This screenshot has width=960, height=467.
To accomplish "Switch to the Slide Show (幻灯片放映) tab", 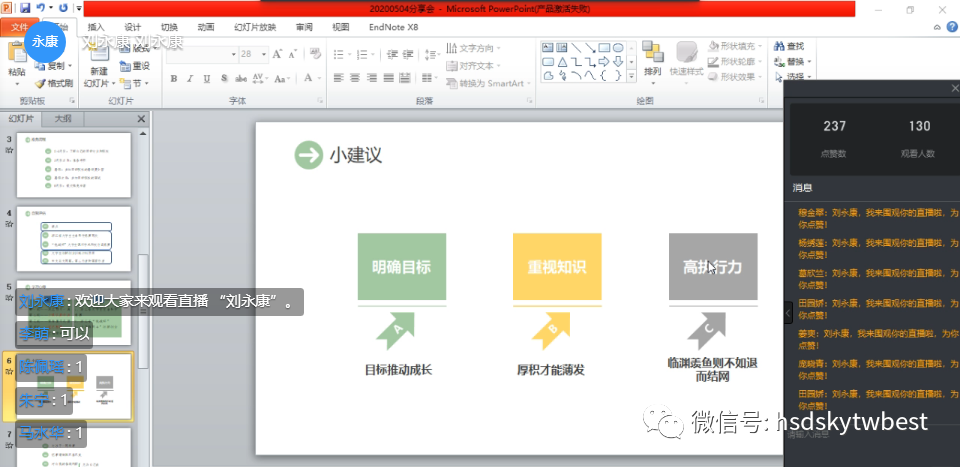I will (x=254, y=27).
